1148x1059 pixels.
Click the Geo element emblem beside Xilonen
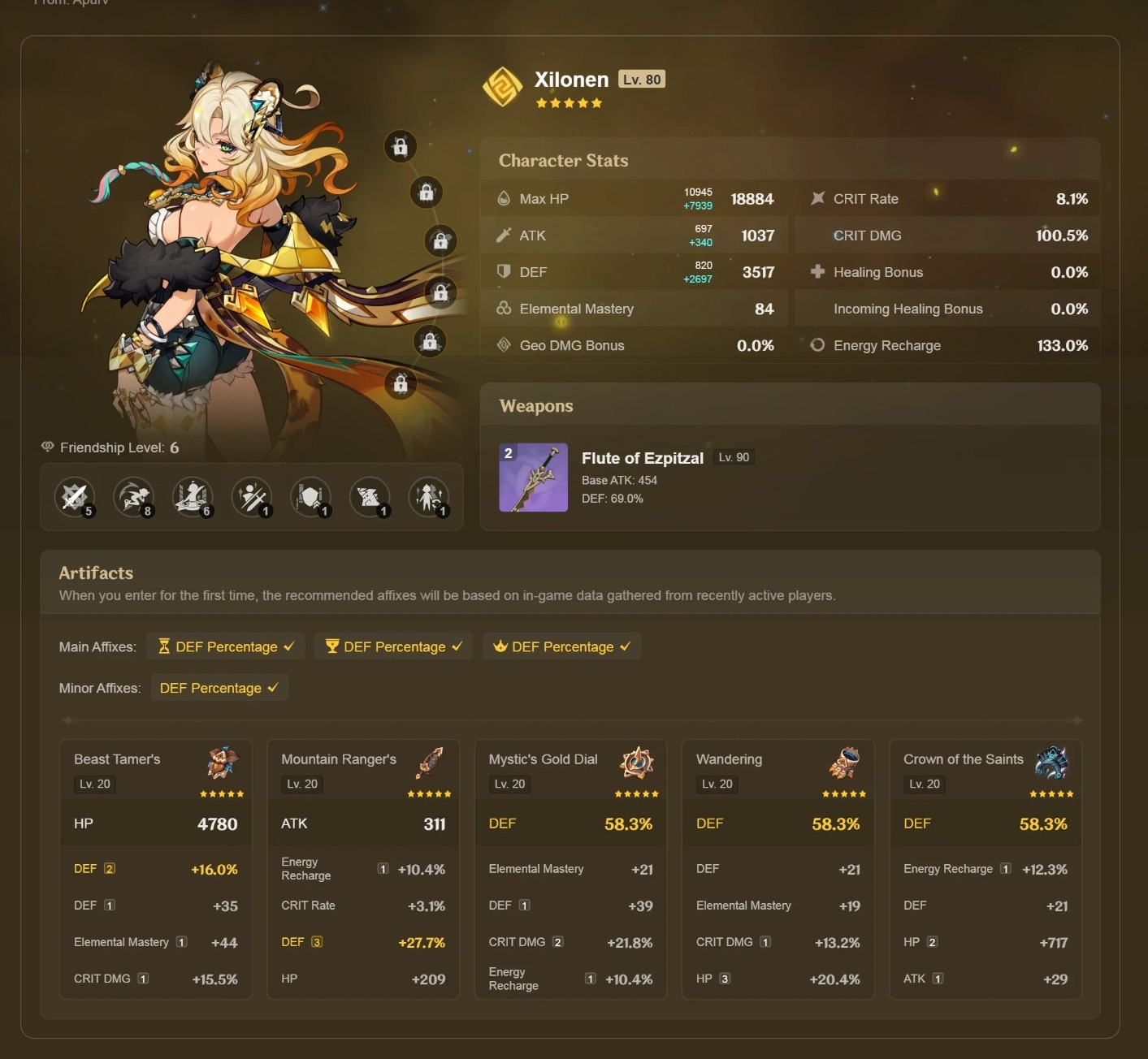pos(503,87)
